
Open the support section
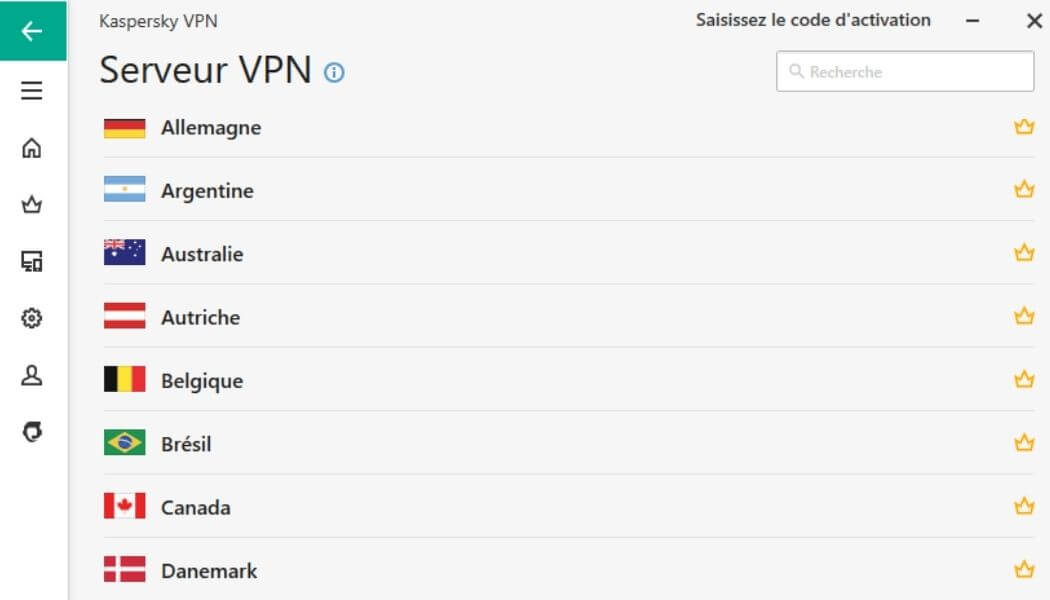click(32, 432)
